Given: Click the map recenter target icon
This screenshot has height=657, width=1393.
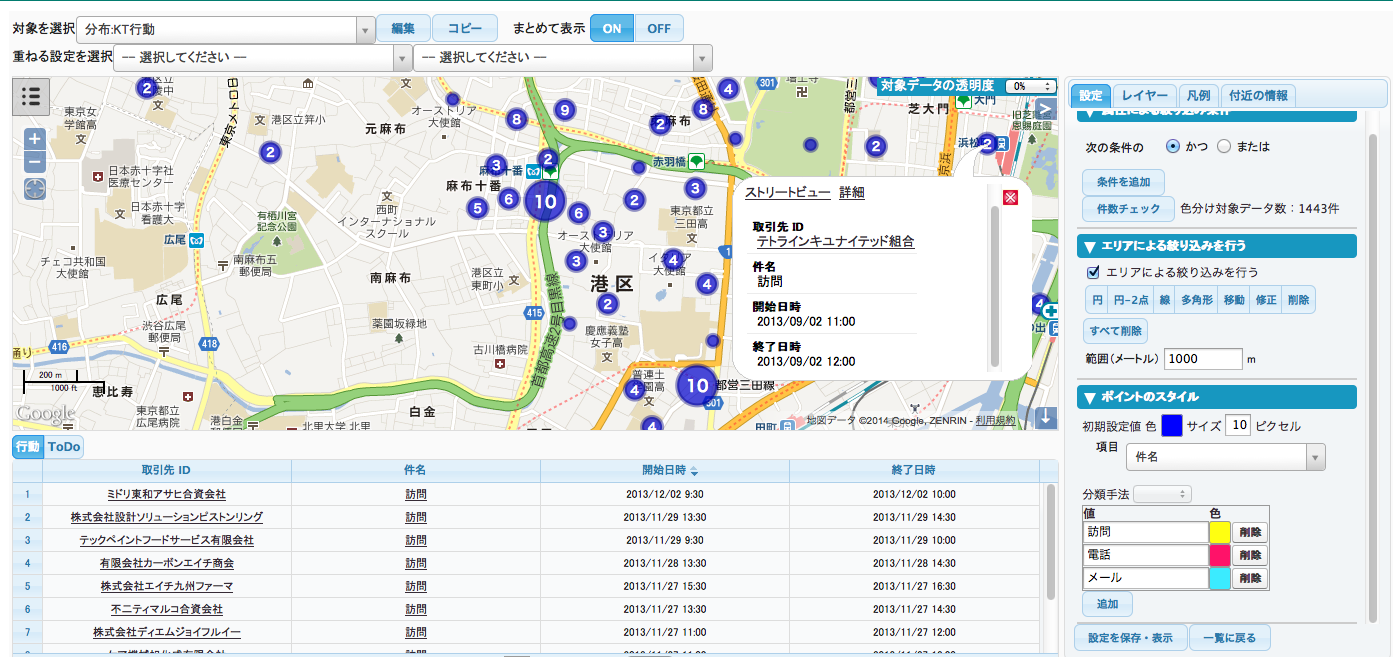Looking at the screenshot, I should [35, 187].
